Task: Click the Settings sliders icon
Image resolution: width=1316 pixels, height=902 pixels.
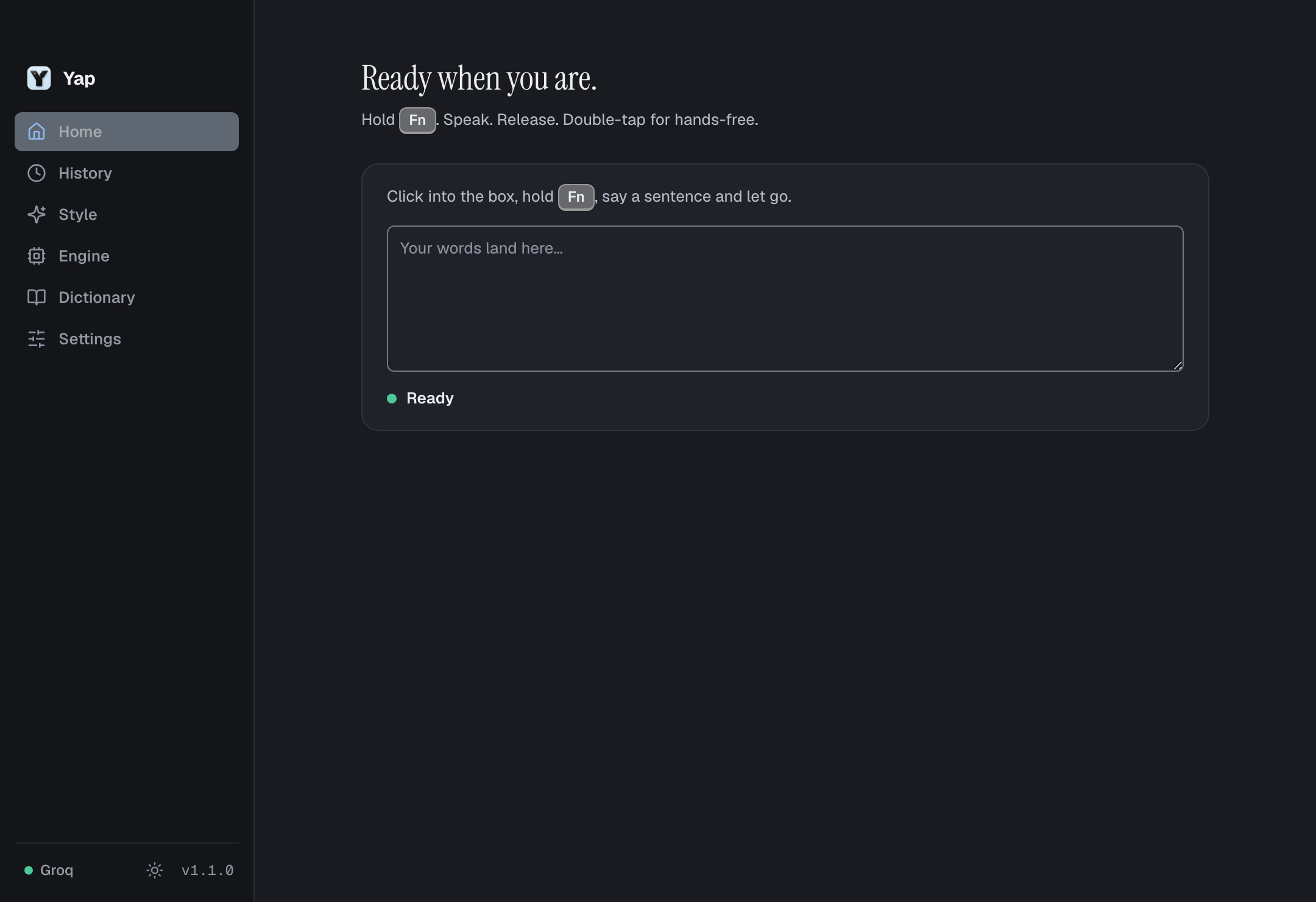Action: pos(37,339)
